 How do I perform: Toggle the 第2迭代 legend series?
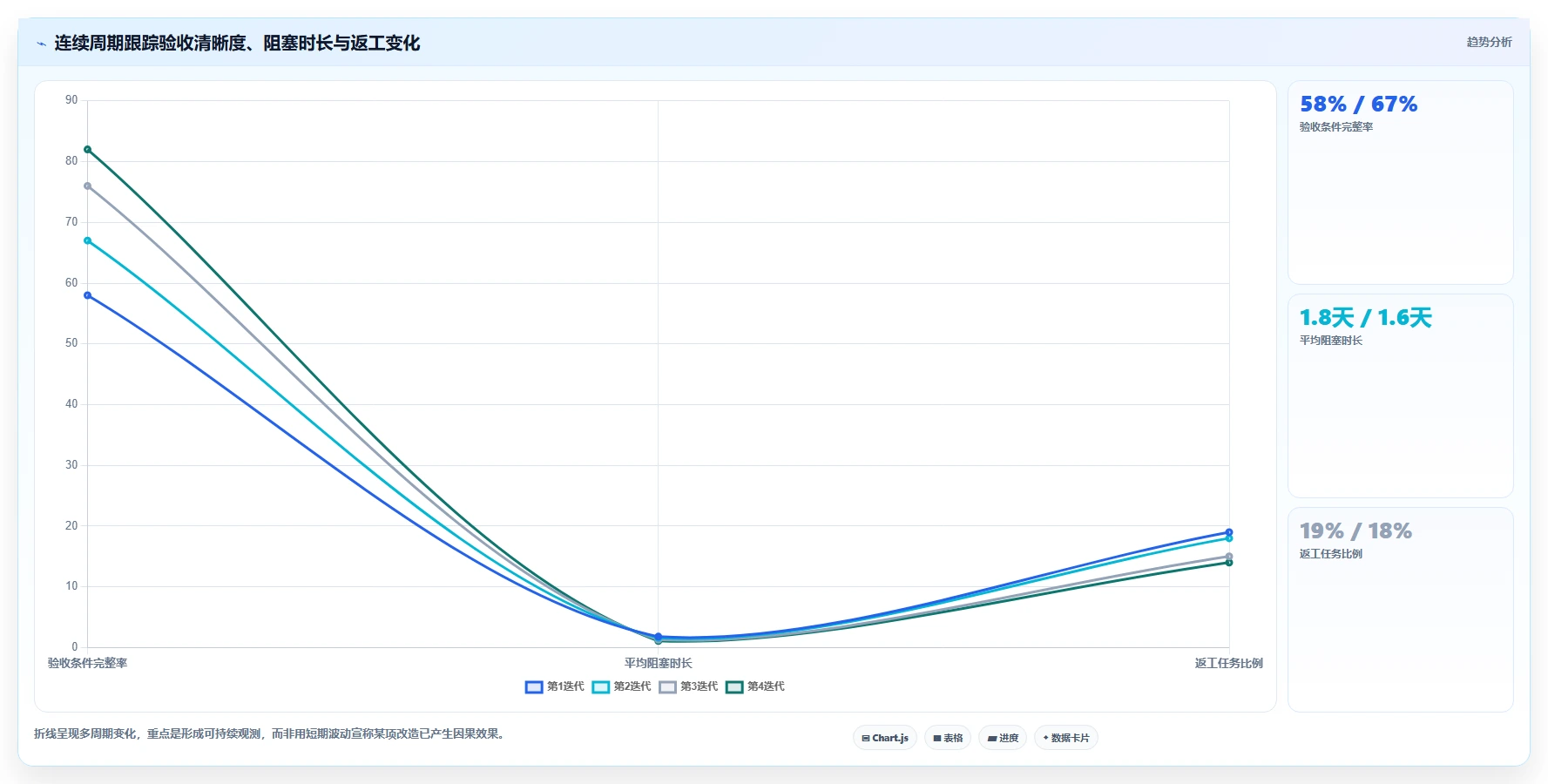coord(622,686)
